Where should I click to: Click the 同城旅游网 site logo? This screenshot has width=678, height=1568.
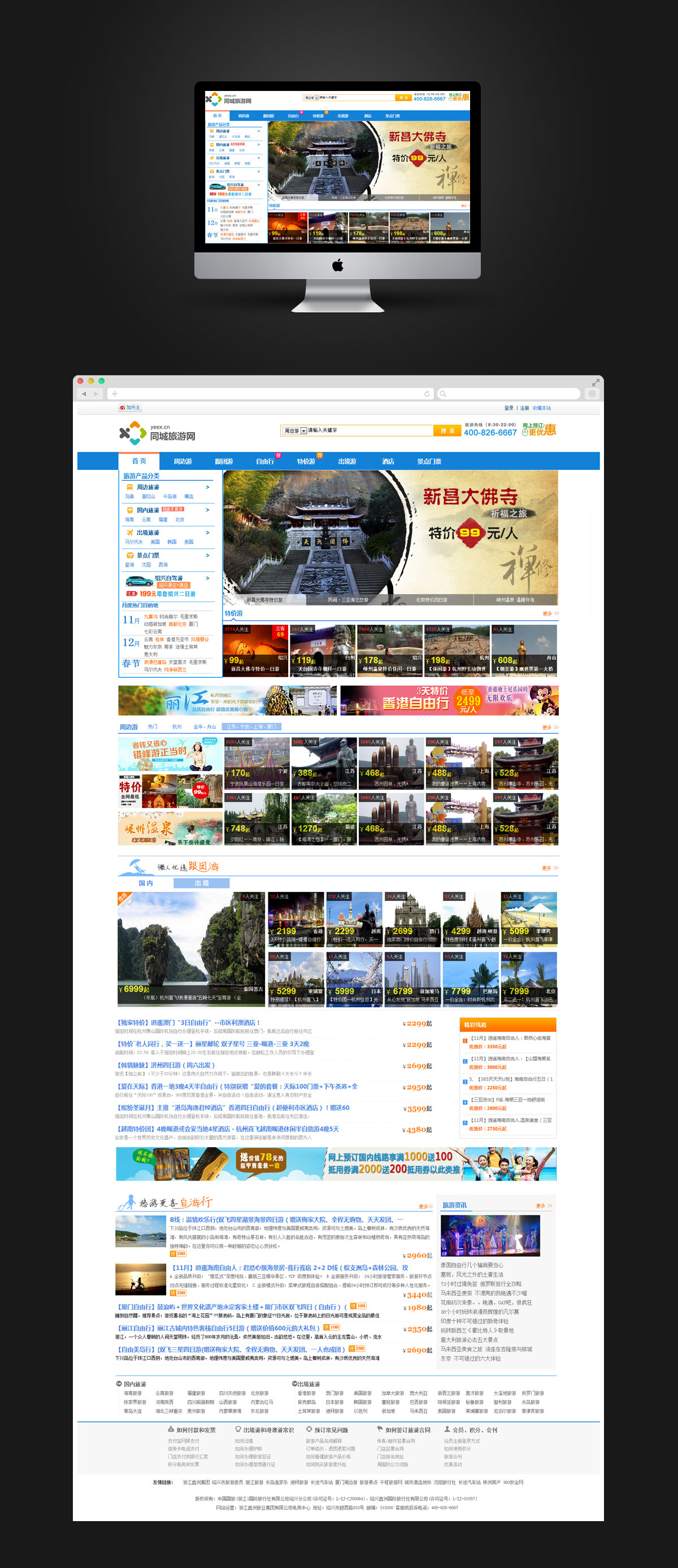(158, 433)
